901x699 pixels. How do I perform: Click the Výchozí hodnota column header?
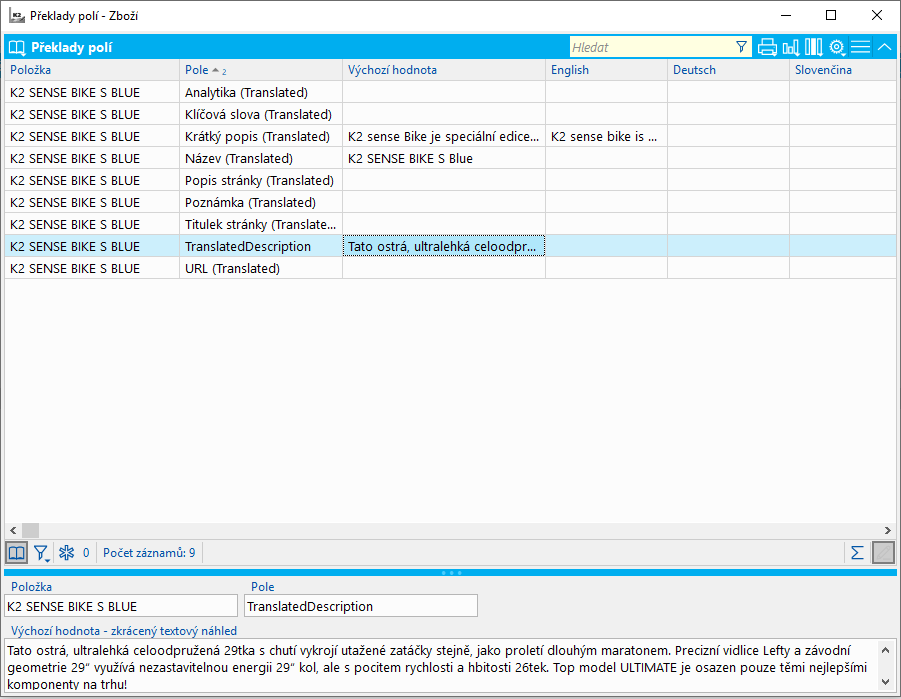pyautogui.click(x=444, y=70)
